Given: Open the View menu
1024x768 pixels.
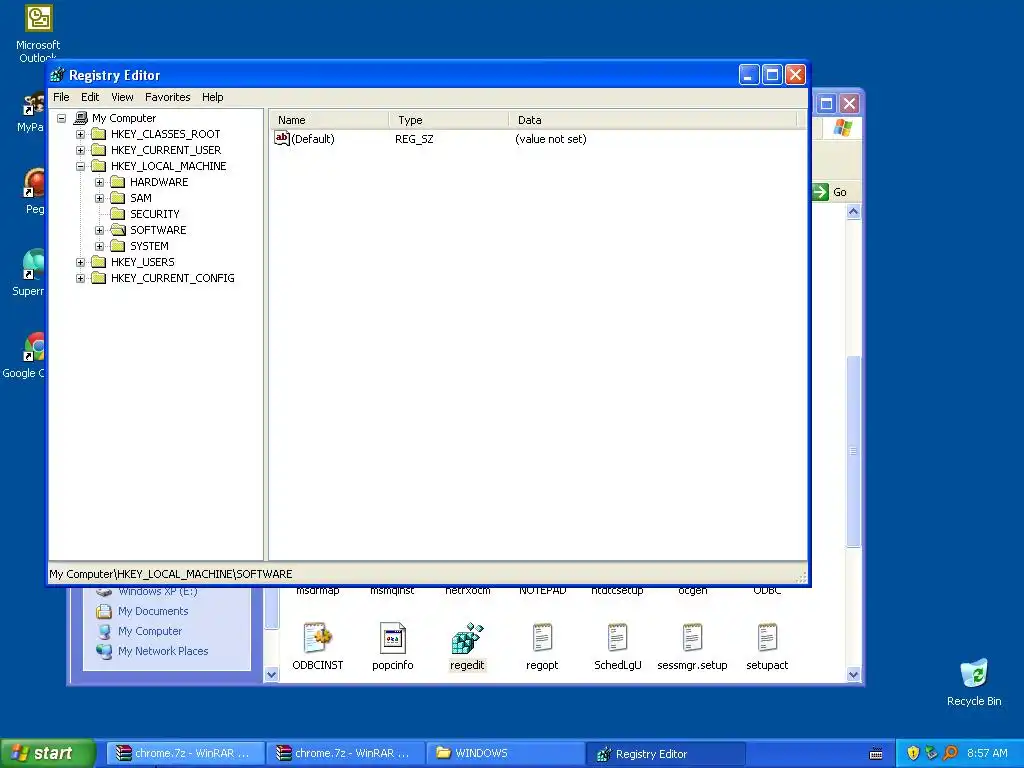Looking at the screenshot, I should click(122, 97).
